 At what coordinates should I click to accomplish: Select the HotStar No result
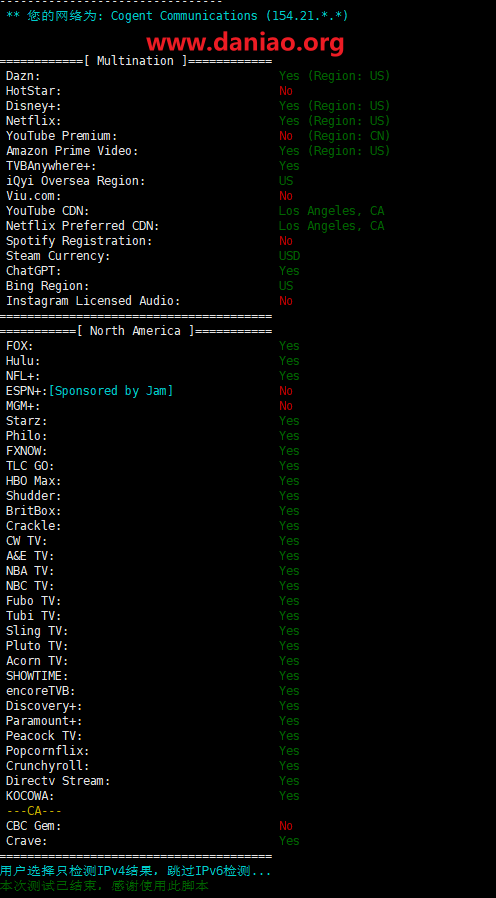click(286, 91)
